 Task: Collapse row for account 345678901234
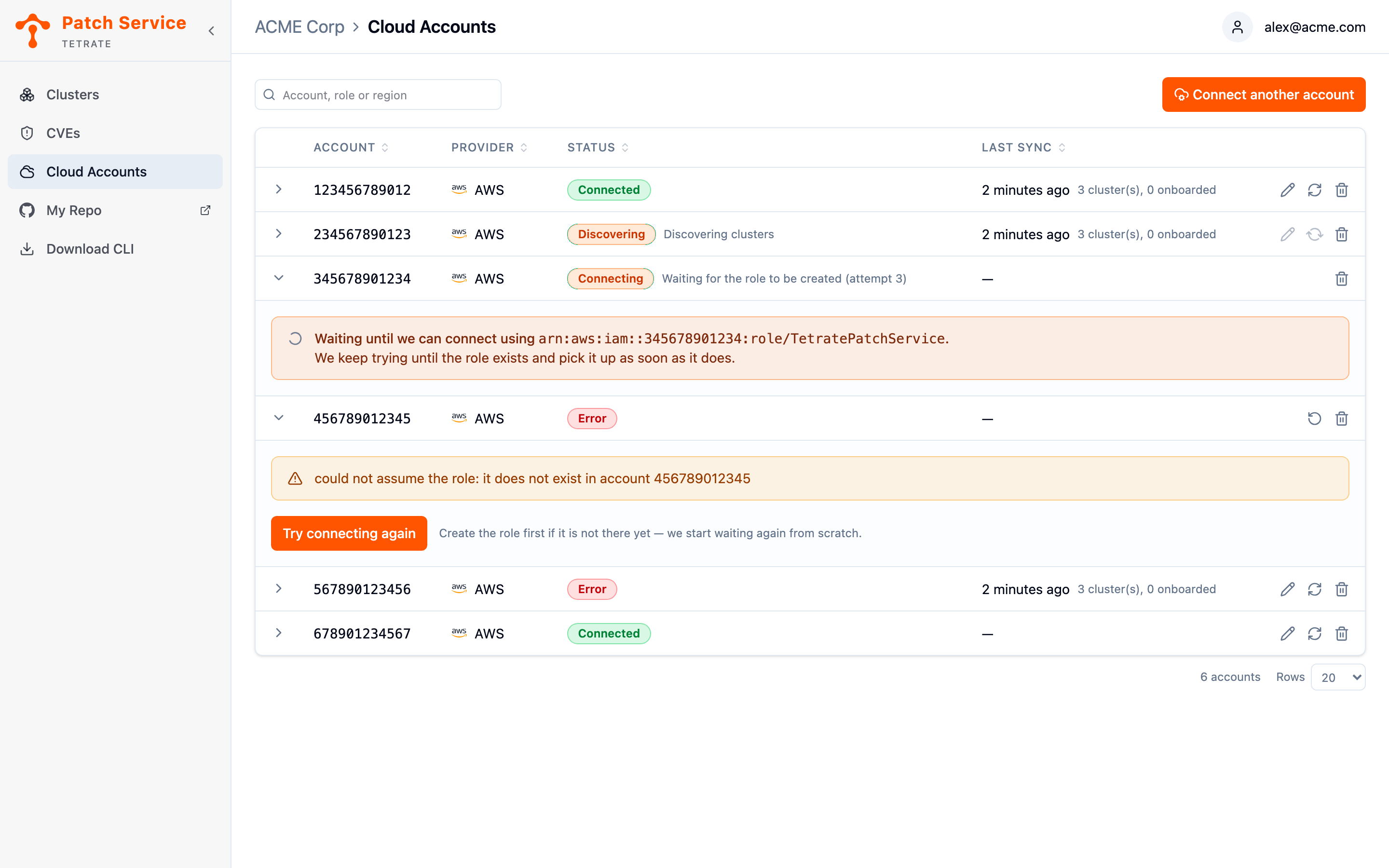click(x=279, y=278)
